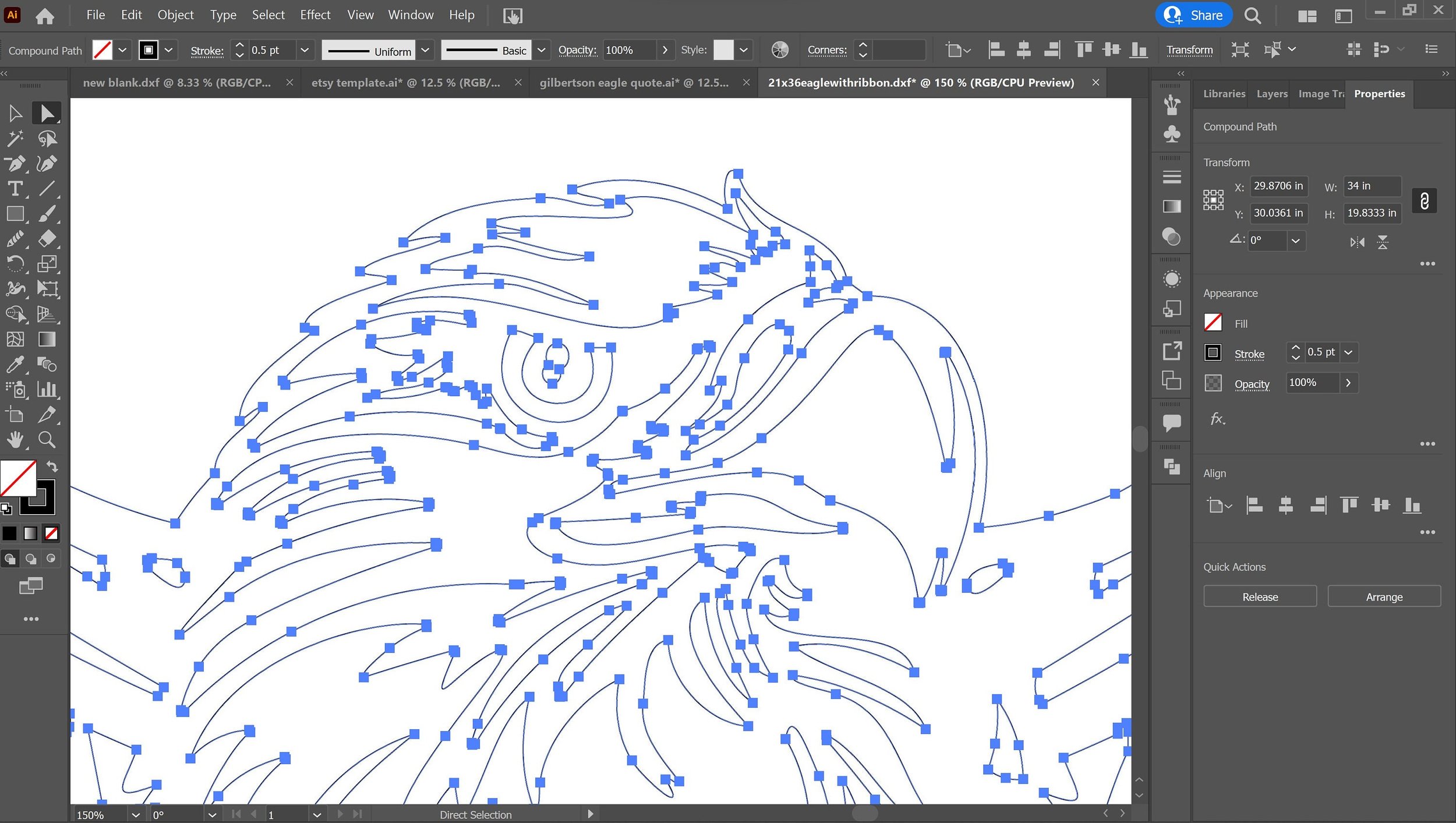Select the Hand tool

16,440
